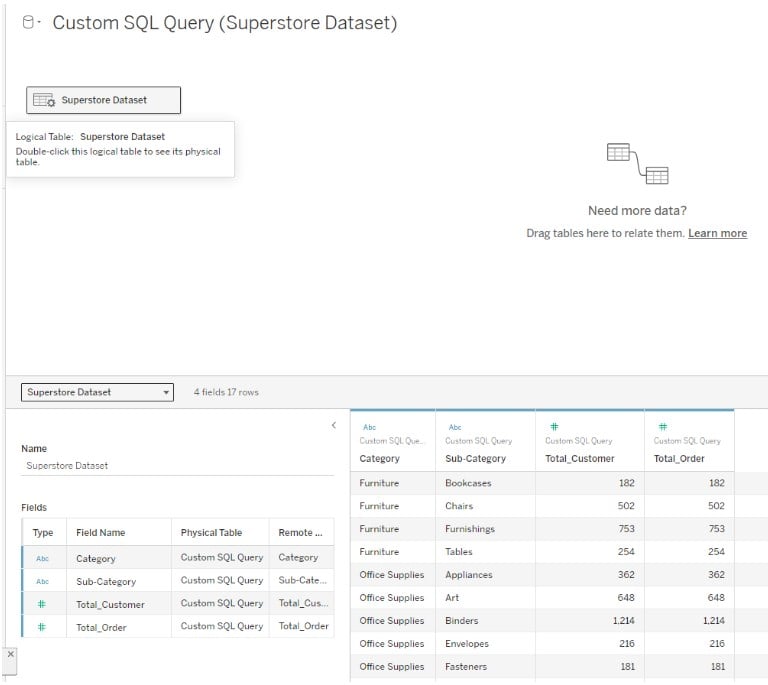The width and height of the screenshot is (768, 685).
Task: Click the Type column header
Action: 43,532
